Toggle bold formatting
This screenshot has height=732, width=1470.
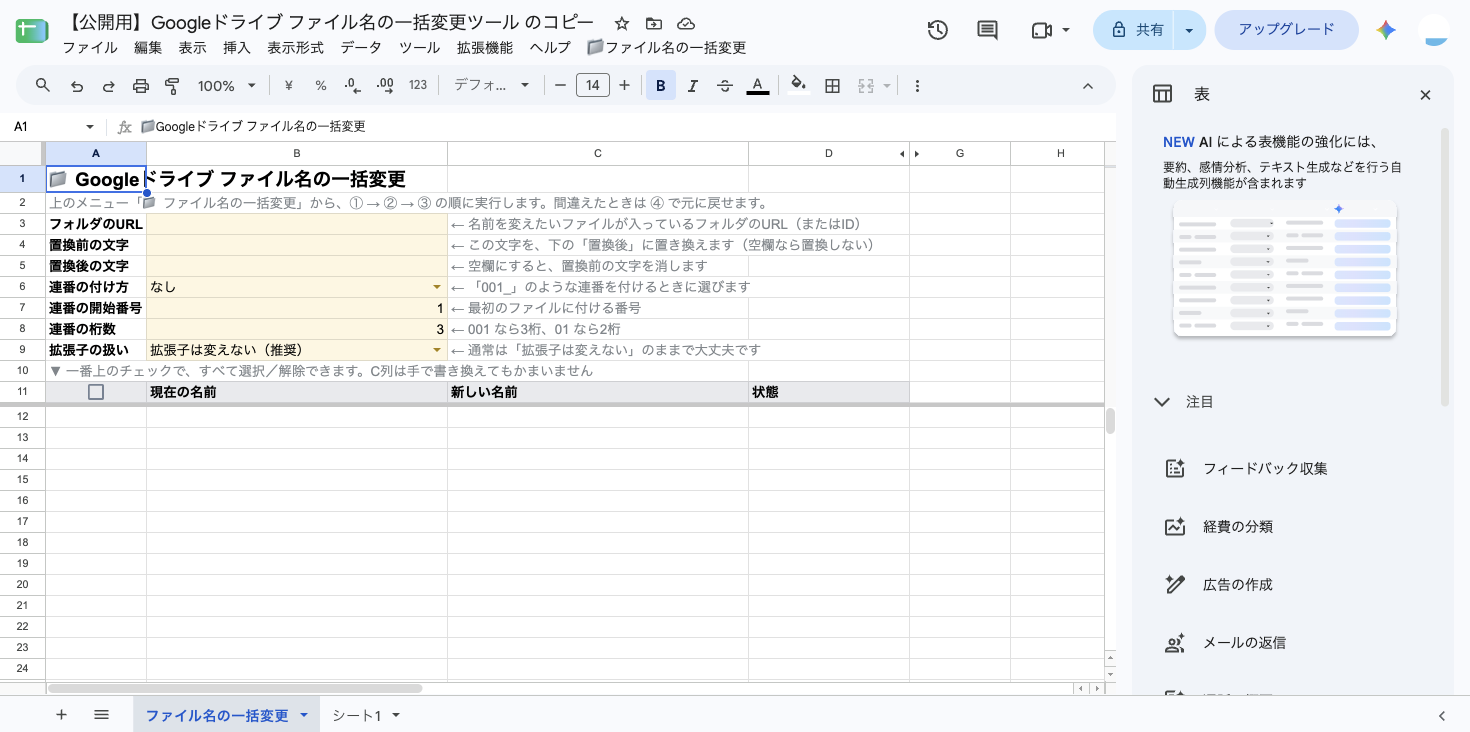tap(661, 86)
